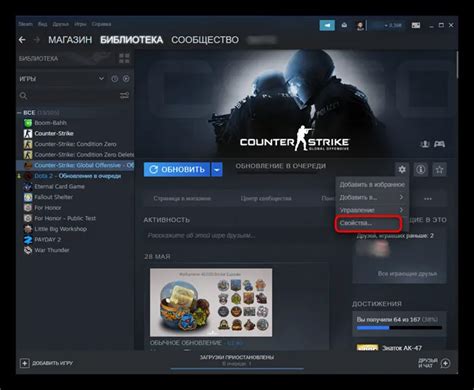This screenshot has width=474, height=390.
Task: Open the wallet balance display
Action: [387, 25]
